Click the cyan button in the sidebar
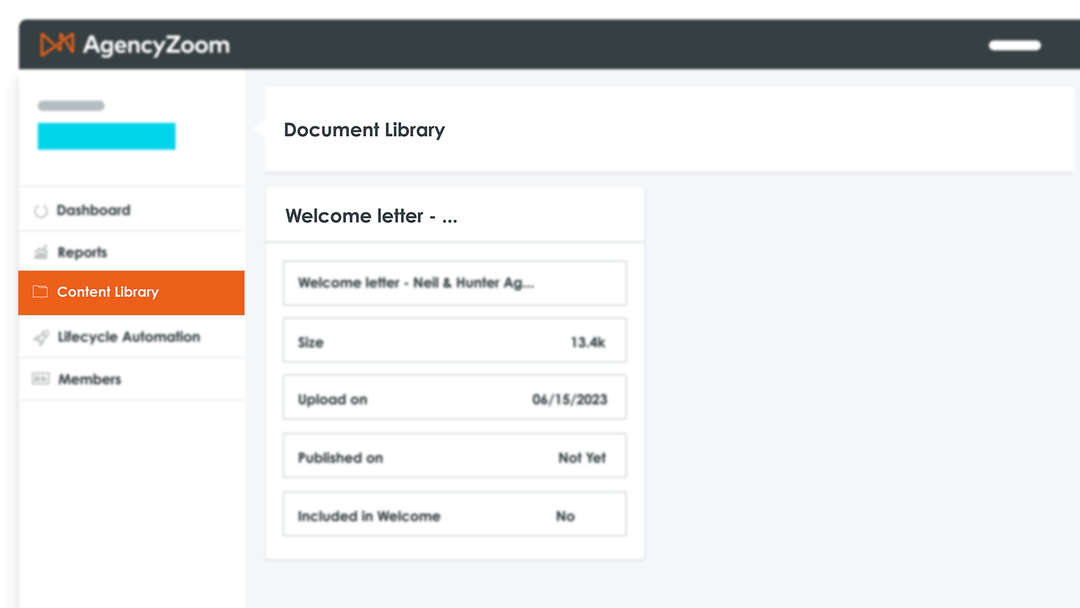The height and width of the screenshot is (608, 1080). coord(106,136)
